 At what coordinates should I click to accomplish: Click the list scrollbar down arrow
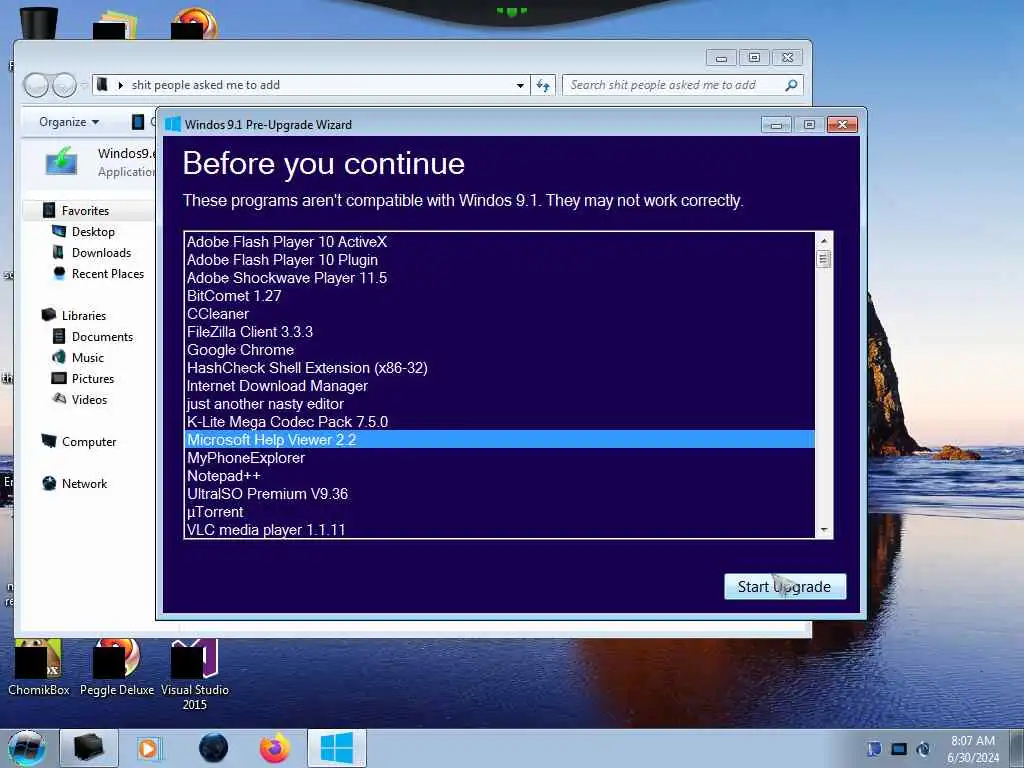pyautogui.click(x=824, y=530)
